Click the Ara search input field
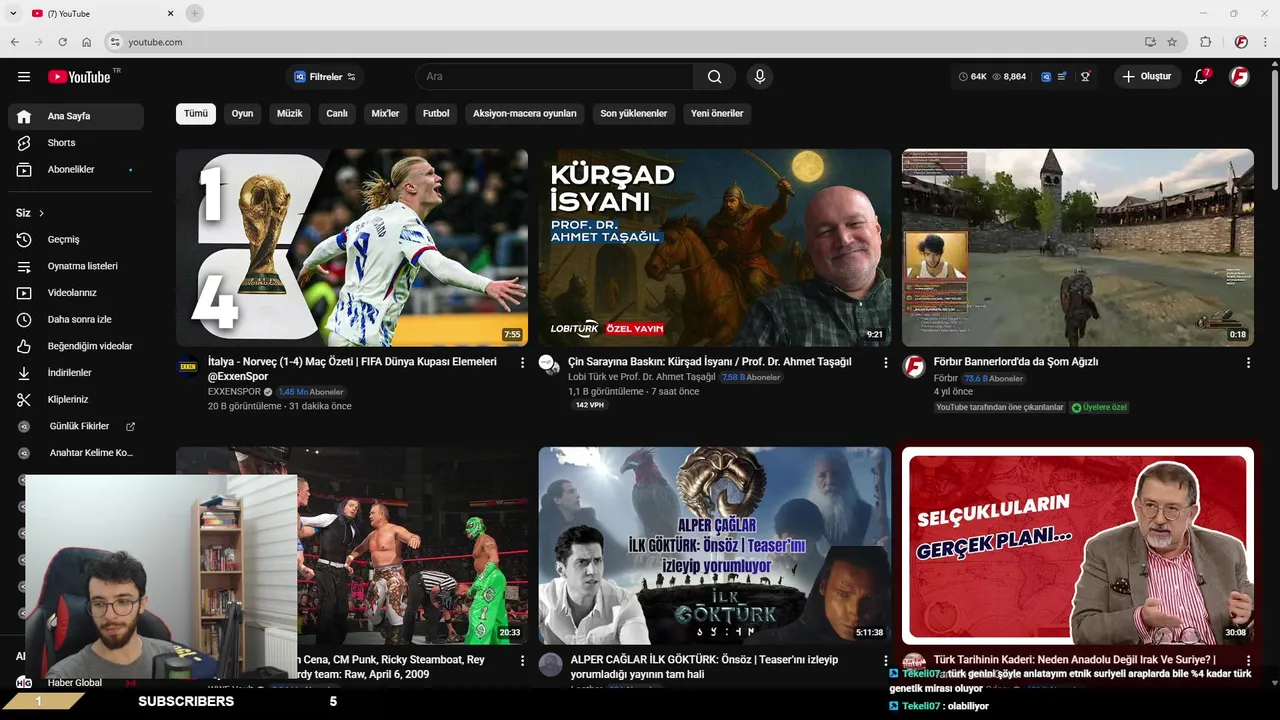The height and width of the screenshot is (720, 1280). point(555,77)
